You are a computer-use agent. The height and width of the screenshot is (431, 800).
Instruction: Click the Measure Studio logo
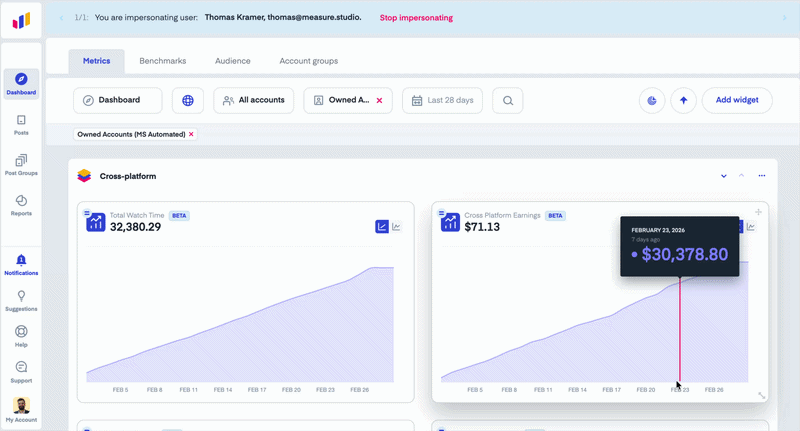(x=21, y=20)
